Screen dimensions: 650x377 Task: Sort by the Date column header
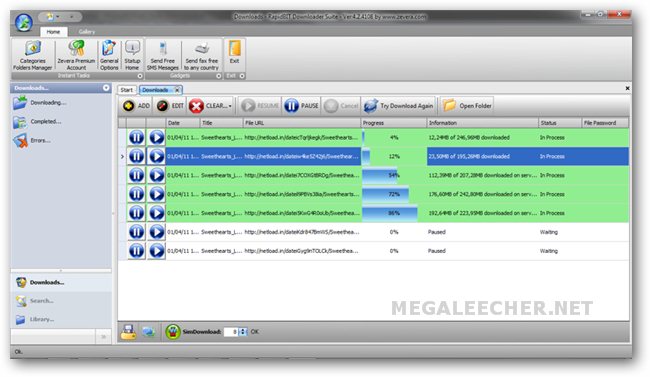point(183,123)
